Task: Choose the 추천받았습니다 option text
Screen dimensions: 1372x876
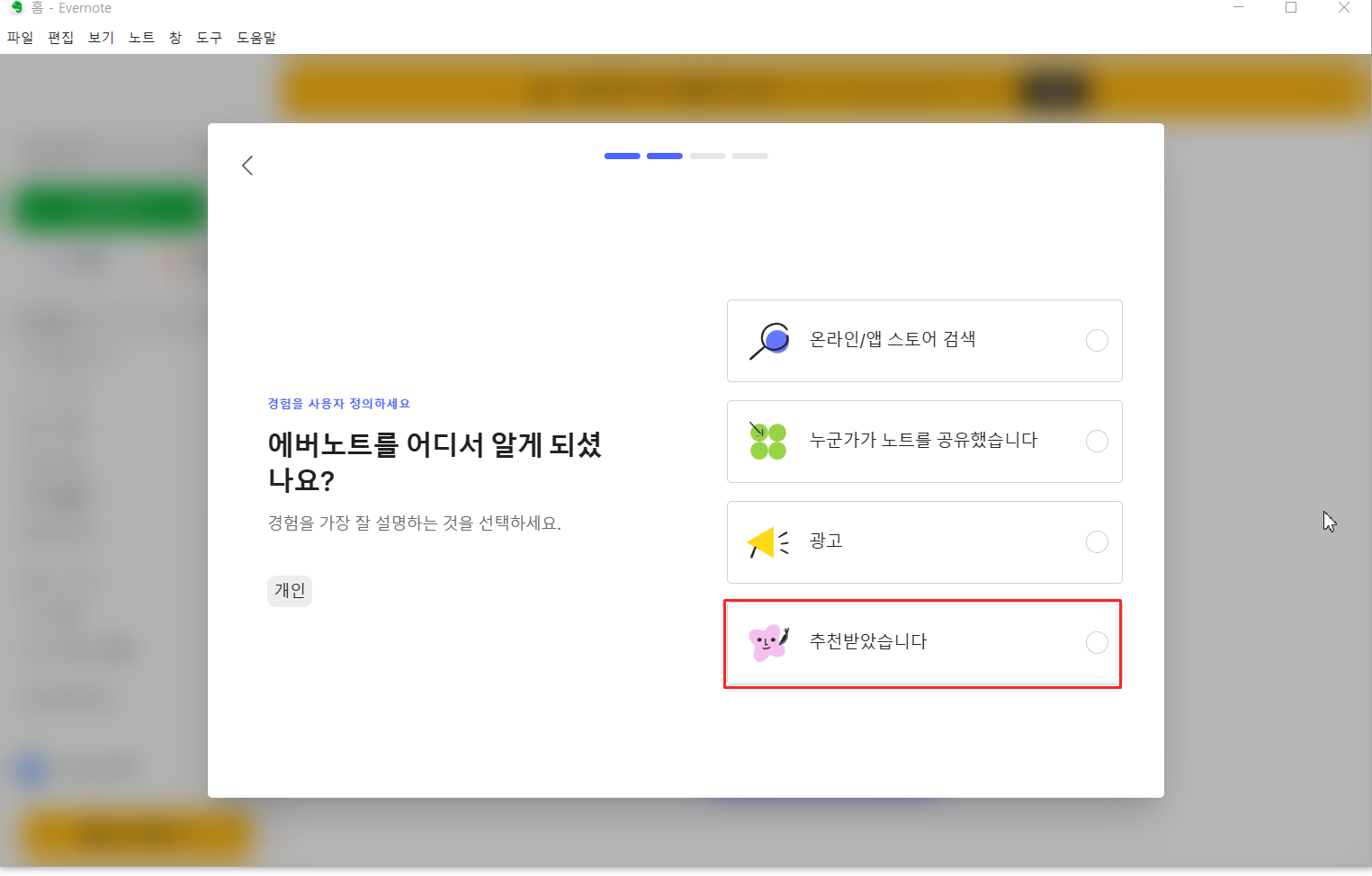Action: click(x=868, y=642)
